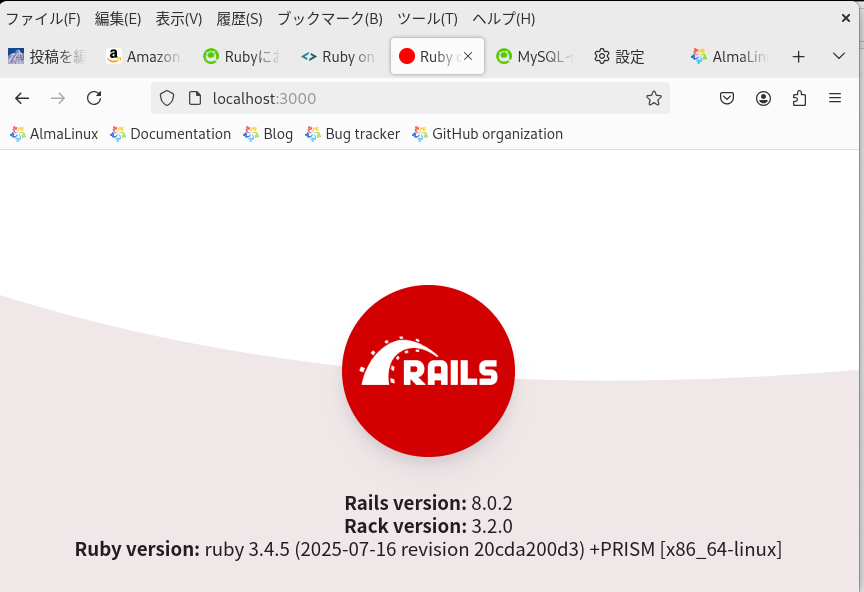Switch to the AlmaLinux tab

click(x=730, y=56)
